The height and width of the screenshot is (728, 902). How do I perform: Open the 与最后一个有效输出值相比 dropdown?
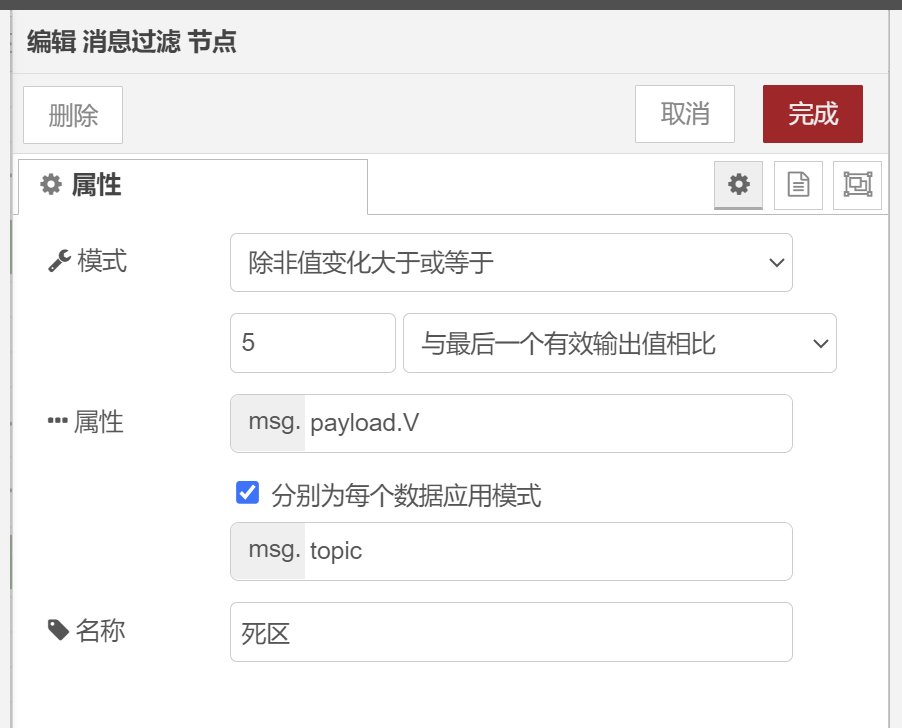[x=620, y=343]
